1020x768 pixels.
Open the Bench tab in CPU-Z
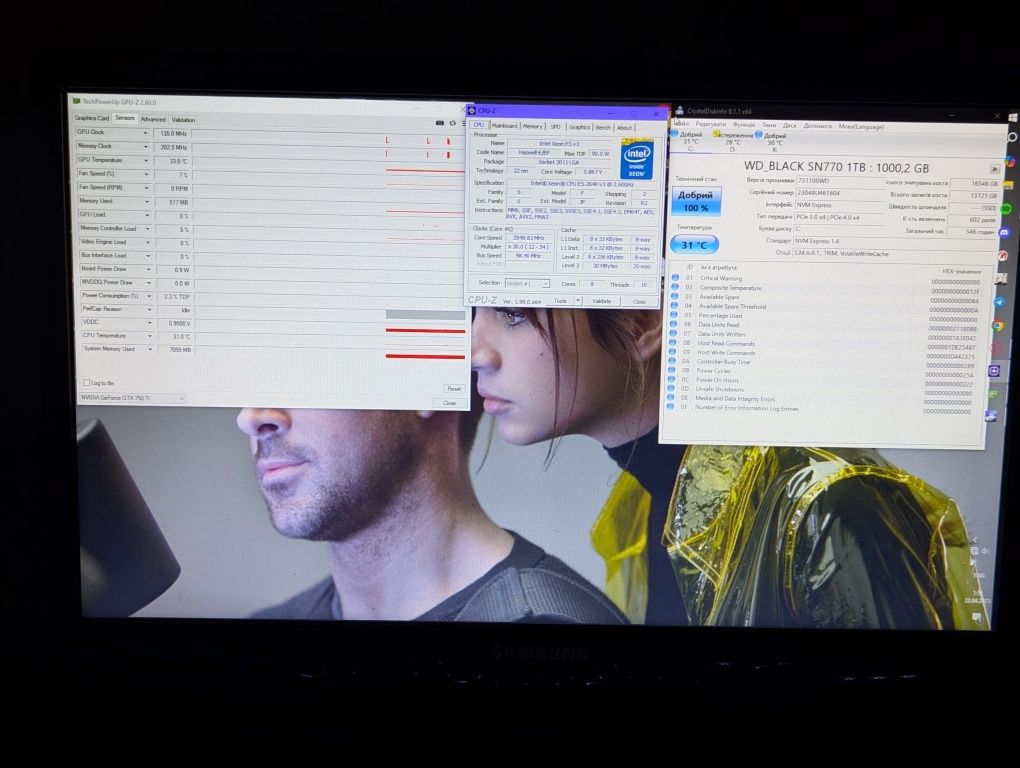click(x=603, y=127)
